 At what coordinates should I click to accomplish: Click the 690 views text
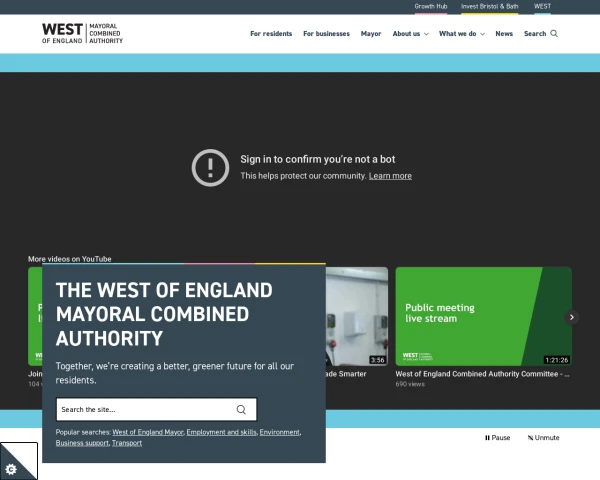[410, 384]
